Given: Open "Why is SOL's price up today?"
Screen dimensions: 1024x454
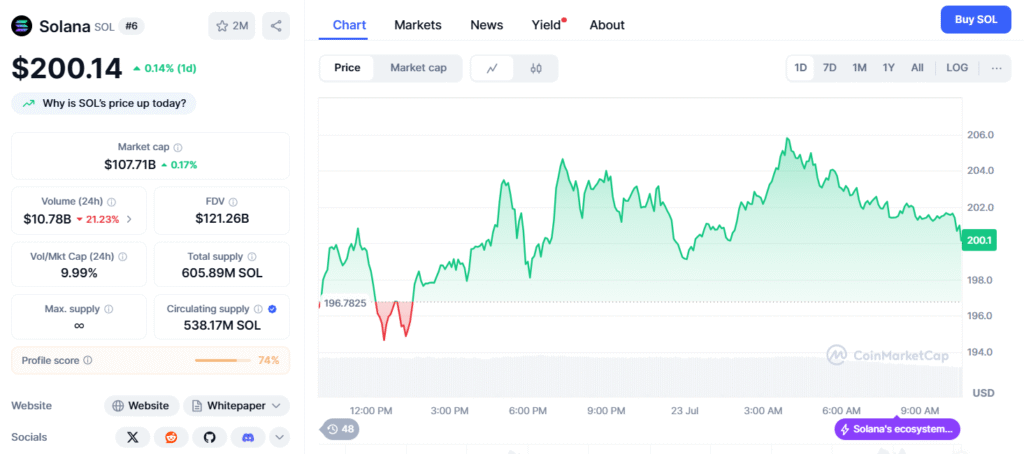Looking at the screenshot, I should point(104,103).
